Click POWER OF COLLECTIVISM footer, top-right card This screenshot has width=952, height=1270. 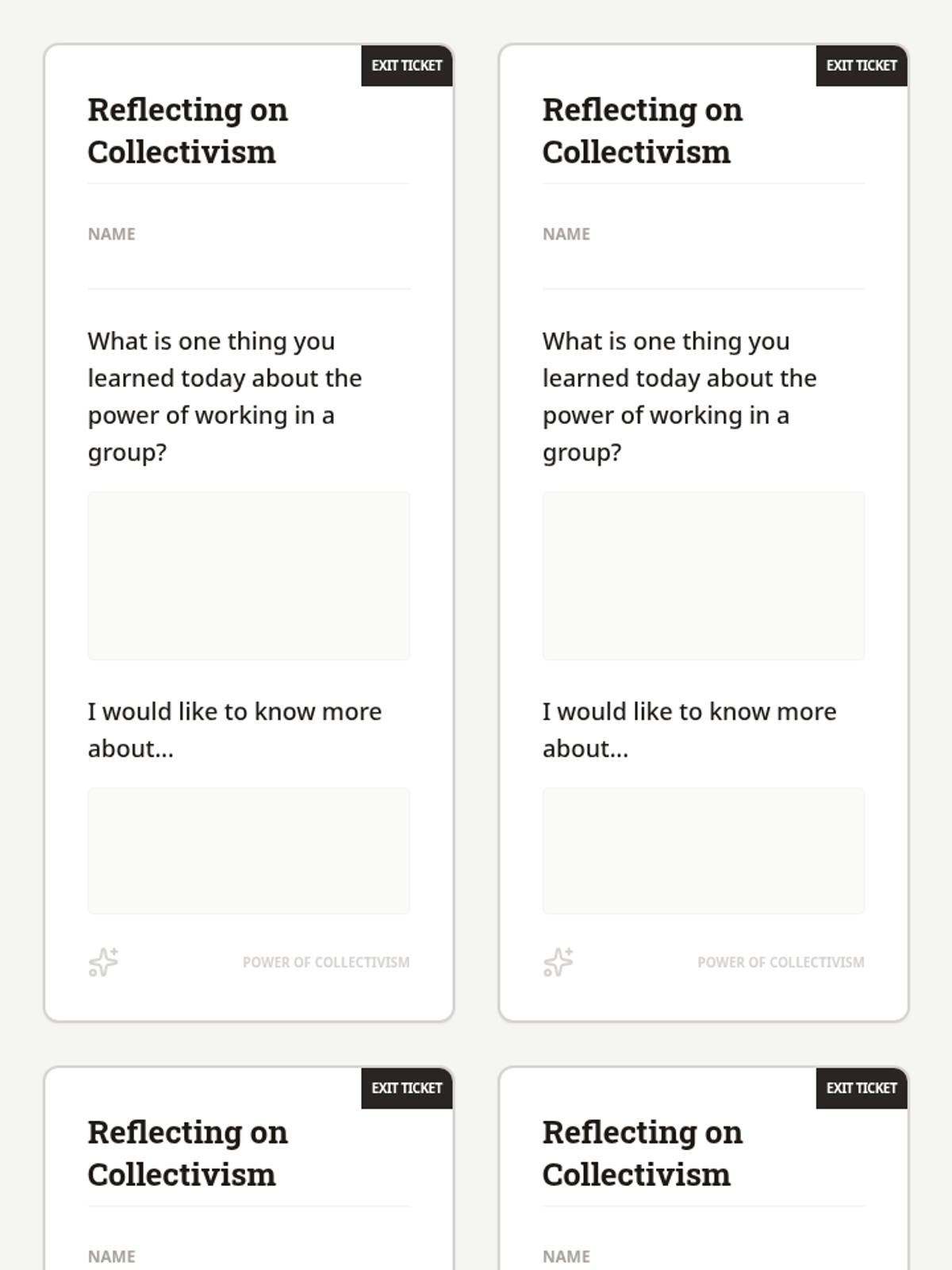(781, 962)
